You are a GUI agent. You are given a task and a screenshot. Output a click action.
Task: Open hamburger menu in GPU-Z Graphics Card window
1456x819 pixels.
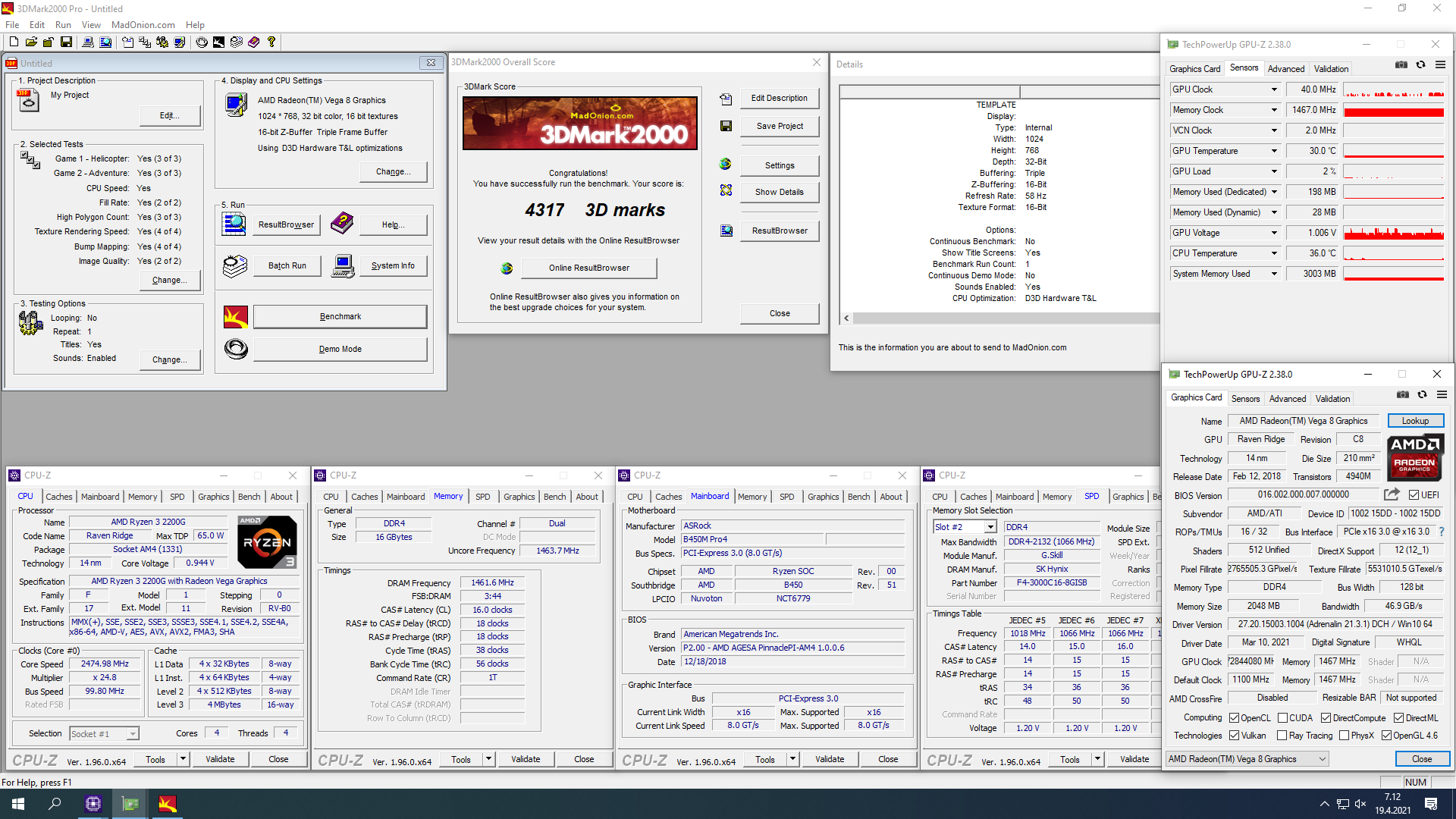[1442, 395]
